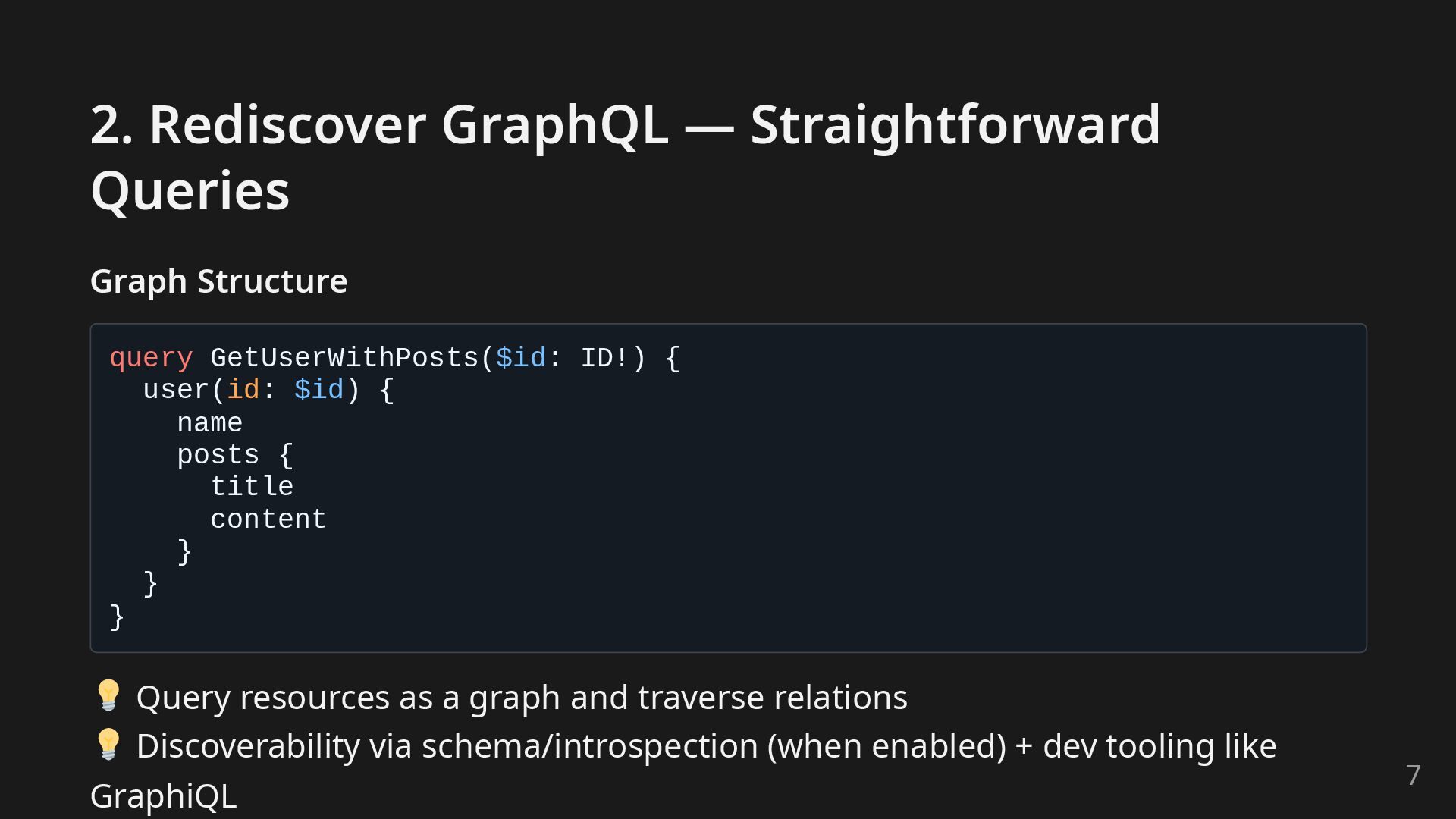The height and width of the screenshot is (819, 1456).
Task: Click the lightbulb icon beside "Discoverability"
Action: click(x=108, y=745)
